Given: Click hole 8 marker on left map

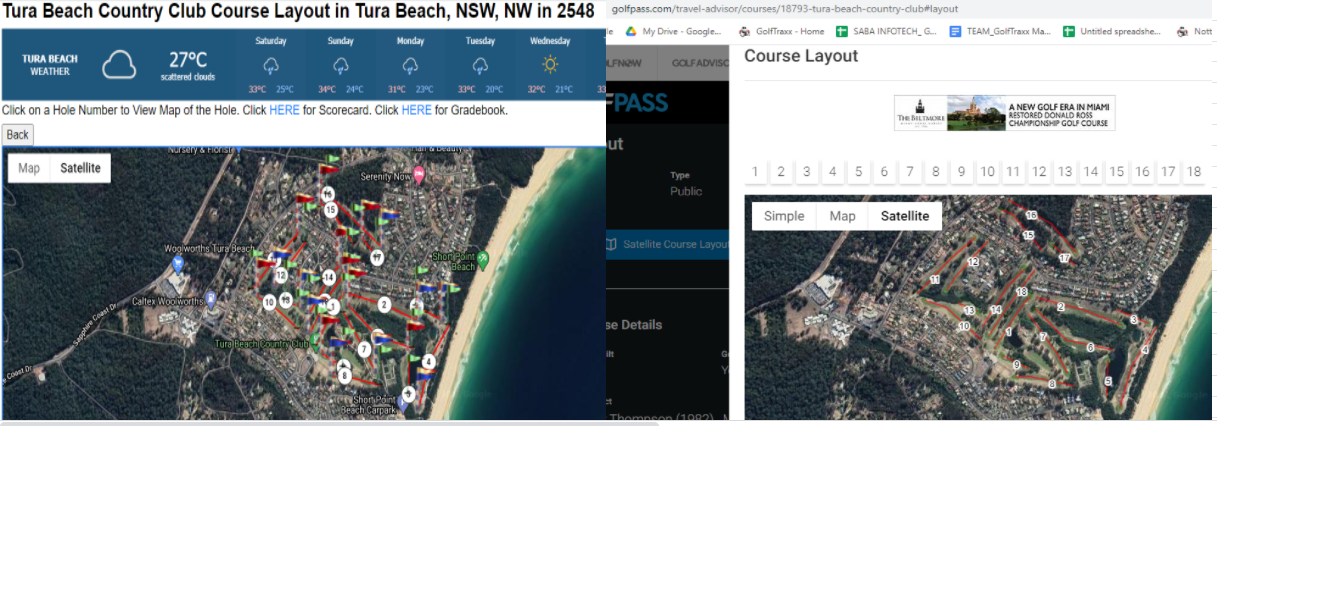Looking at the screenshot, I should tap(344, 376).
